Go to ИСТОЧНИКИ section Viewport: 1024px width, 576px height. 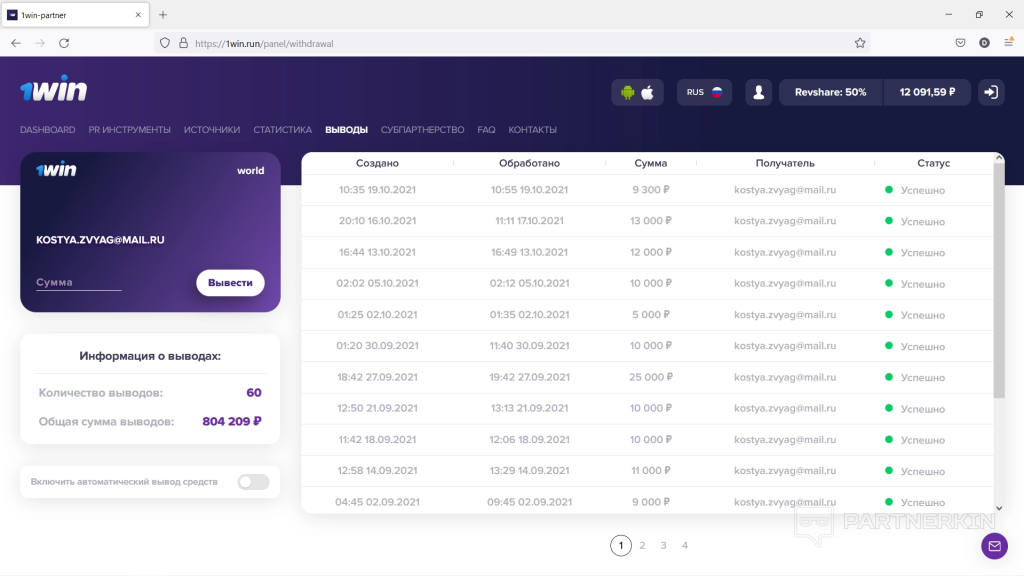(212, 130)
